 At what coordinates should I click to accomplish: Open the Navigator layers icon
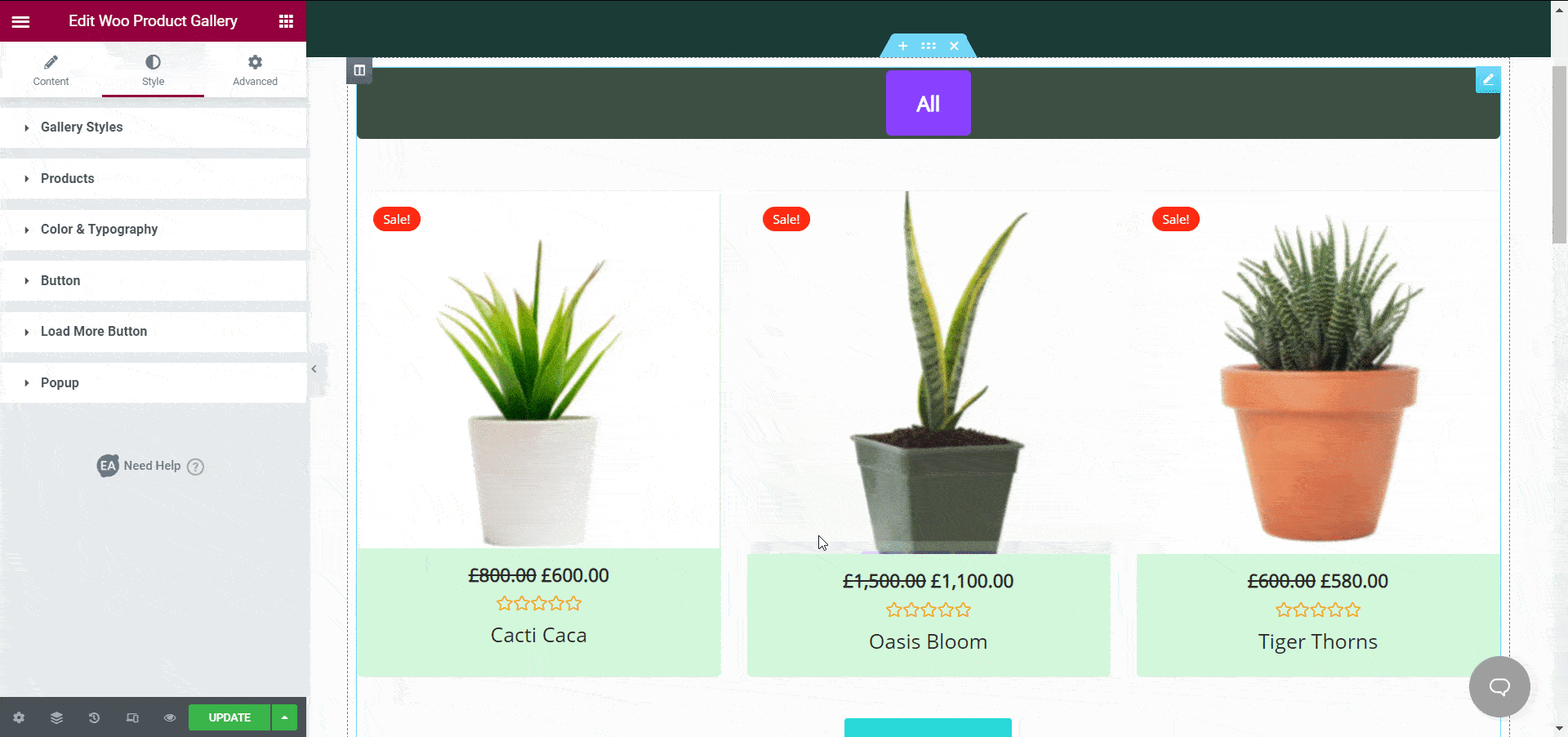56,717
